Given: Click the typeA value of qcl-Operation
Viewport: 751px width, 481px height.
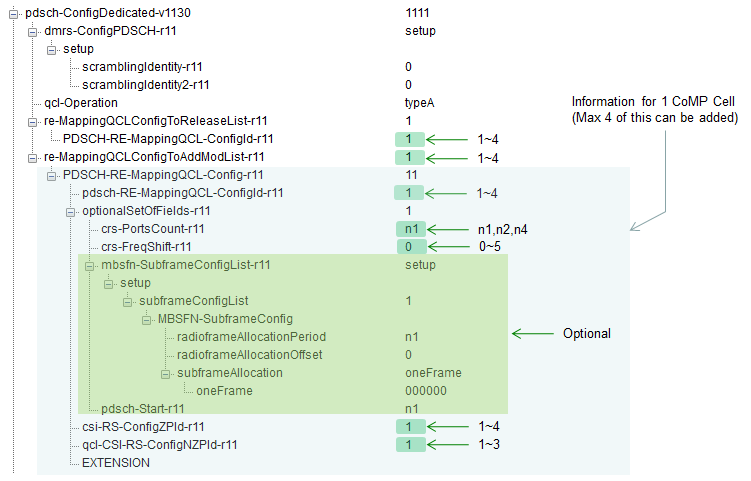Looking at the screenshot, I should 420,103.
